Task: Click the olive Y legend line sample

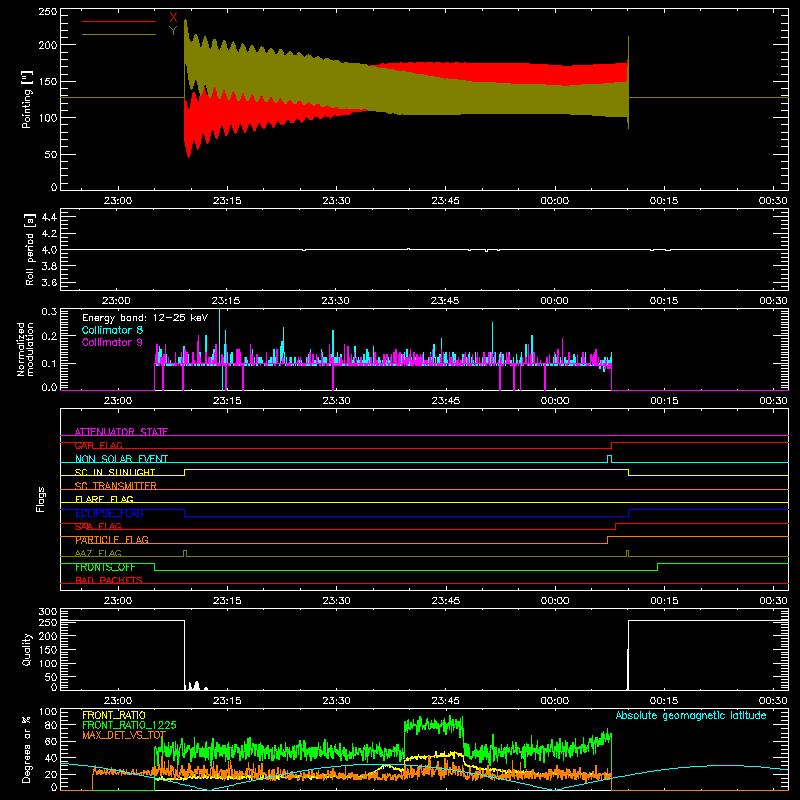Action: 119,35
